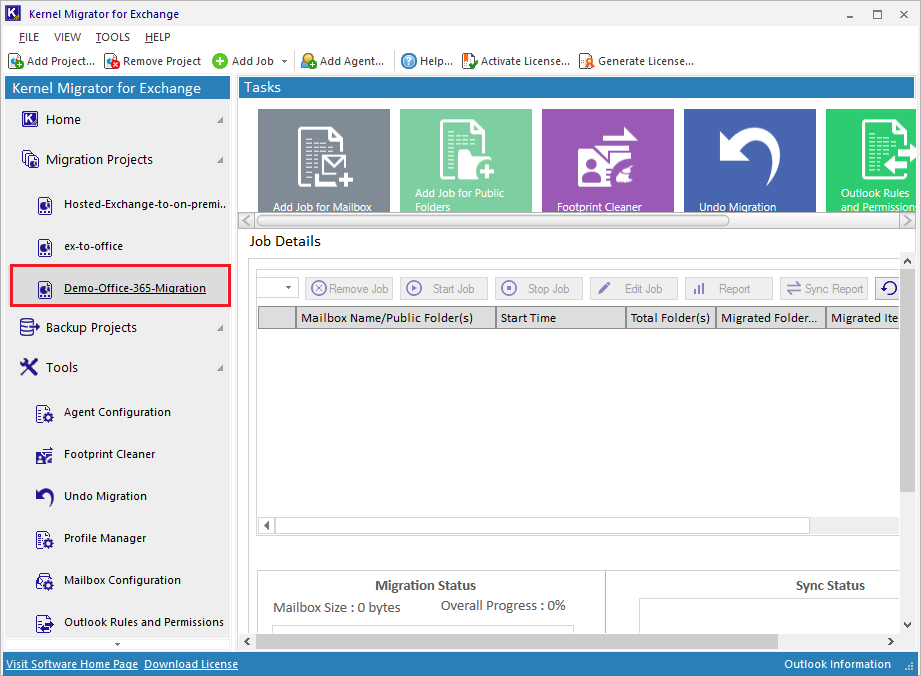Image resolution: width=921 pixels, height=676 pixels.
Task: Click the Remove Project toolbar icon
Action: click(112, 61)
